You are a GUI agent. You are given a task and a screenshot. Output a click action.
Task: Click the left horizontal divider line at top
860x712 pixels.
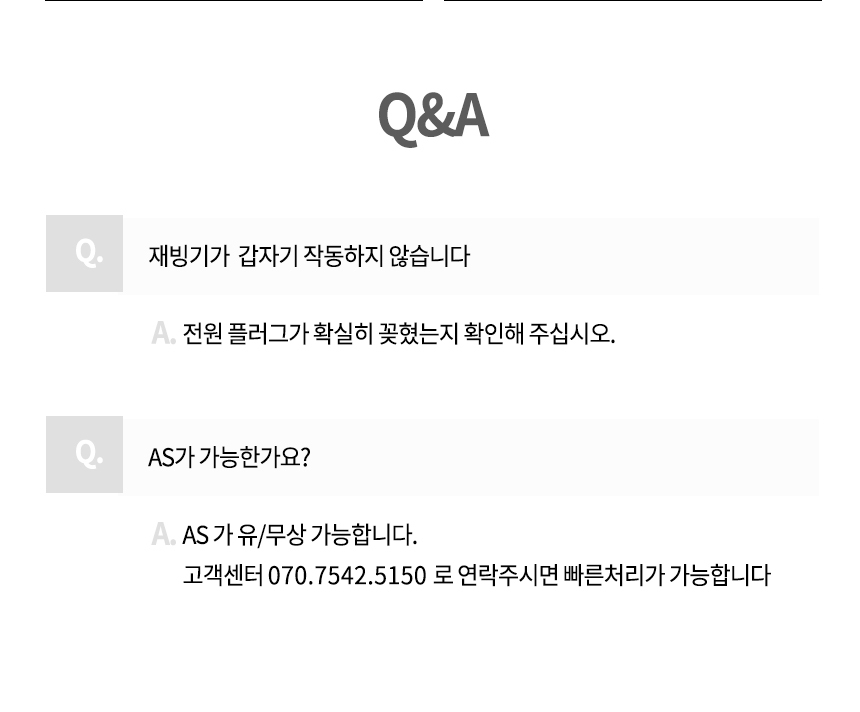pyautogui.click(x=234, y=1)
